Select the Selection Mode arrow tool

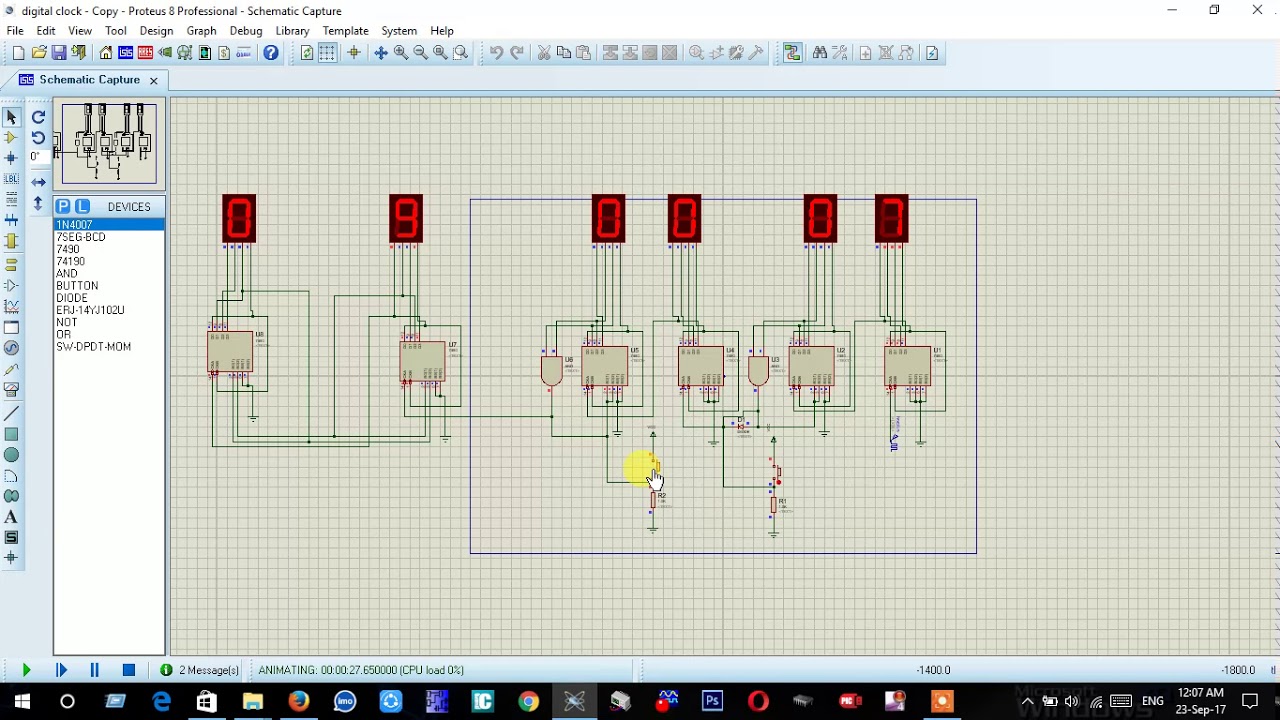12,118
